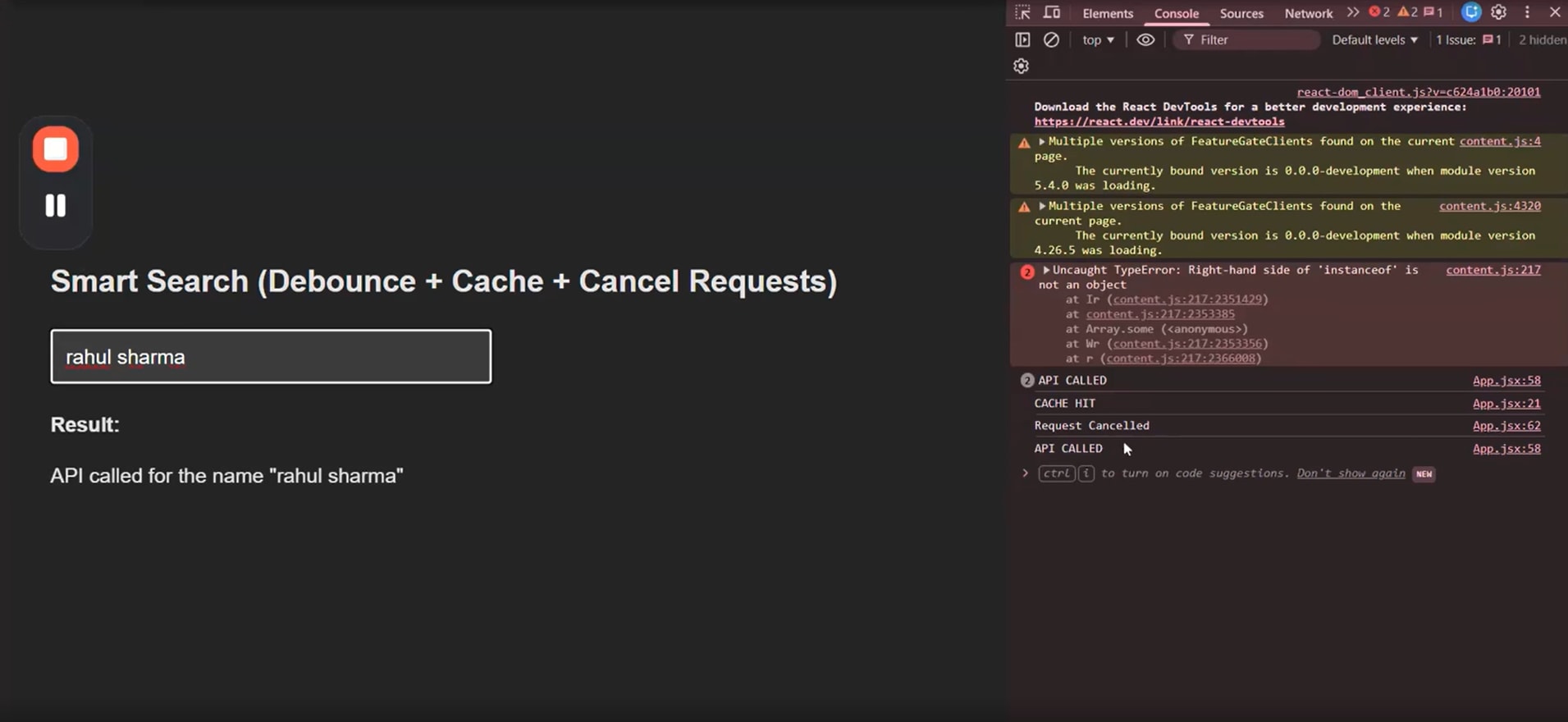Activate the inspect element picker tool
The width and height of the screenshot is (1568, 722).
pos(1022,12)
